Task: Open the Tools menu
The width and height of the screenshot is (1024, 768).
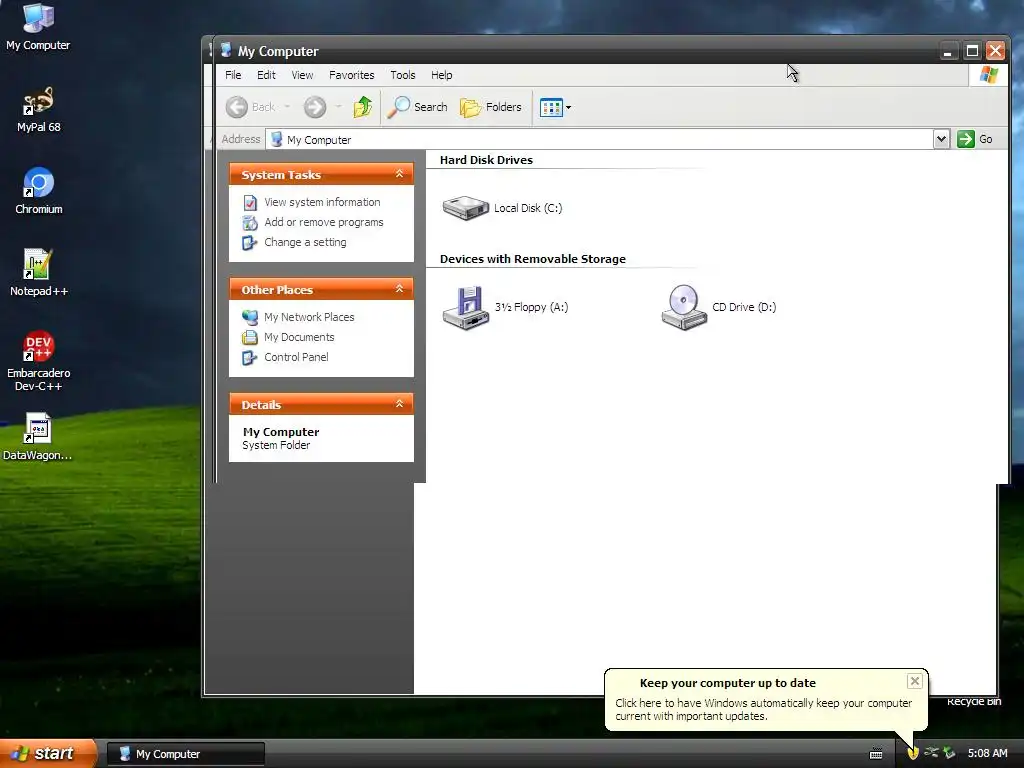Action: (402, 75)
